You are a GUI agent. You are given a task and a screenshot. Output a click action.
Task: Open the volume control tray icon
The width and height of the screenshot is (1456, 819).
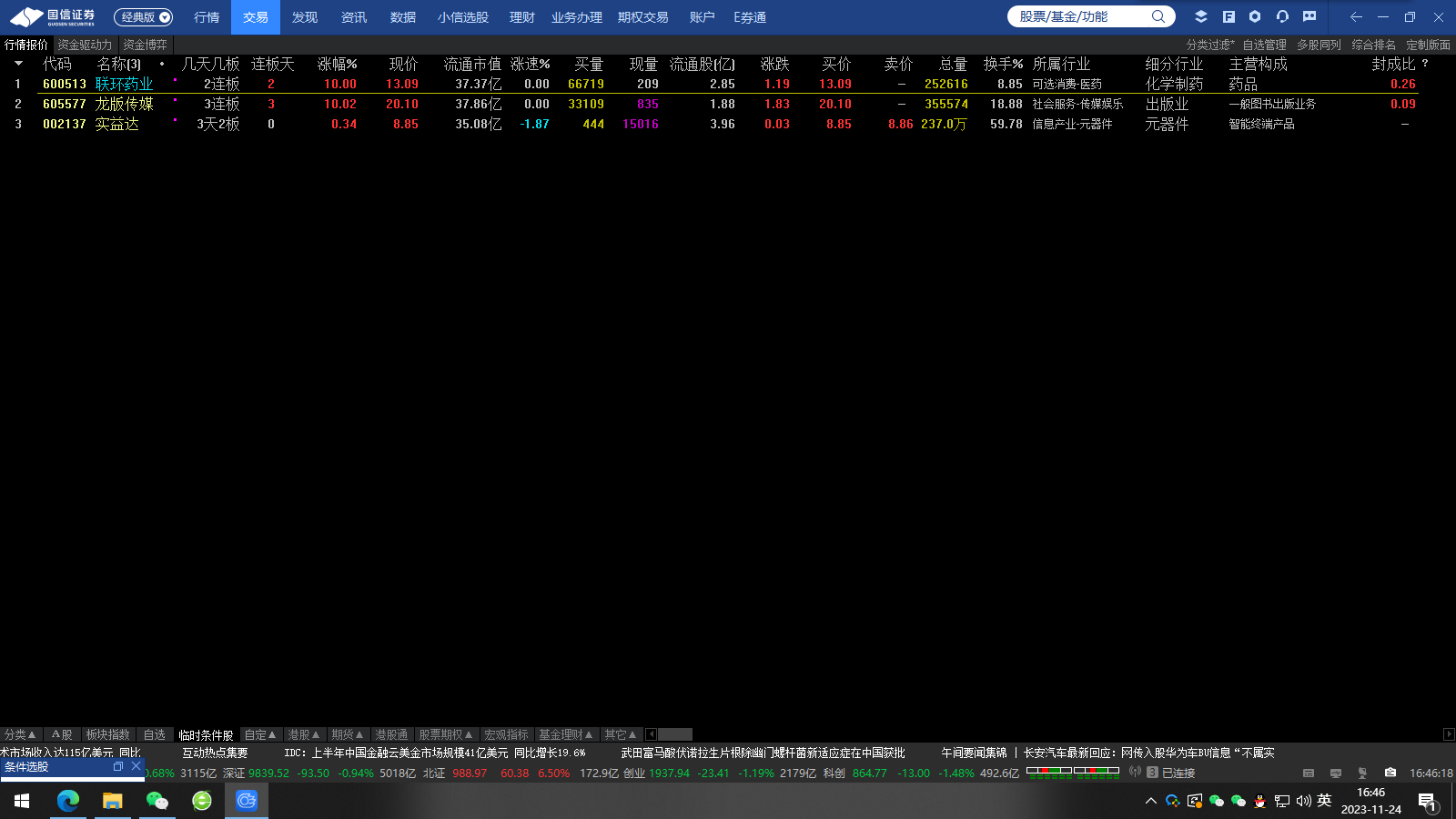coord(1303,801)
